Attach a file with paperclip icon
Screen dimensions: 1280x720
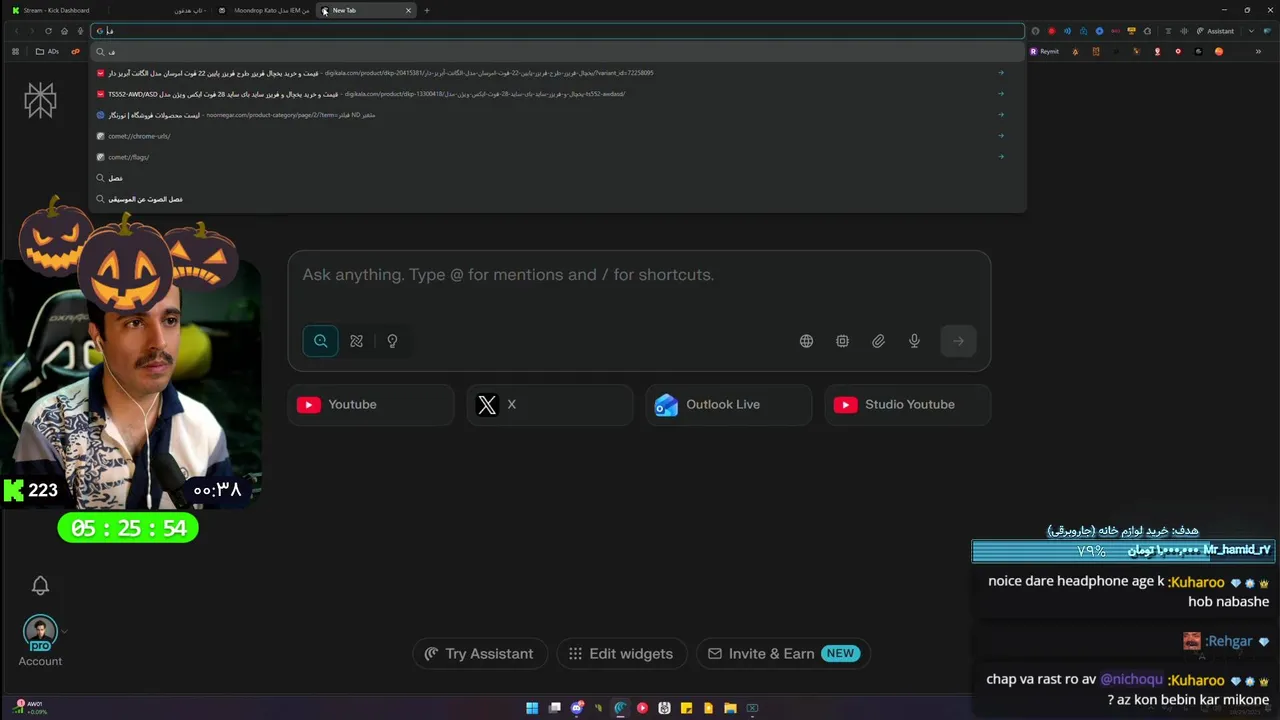point(878,341)
